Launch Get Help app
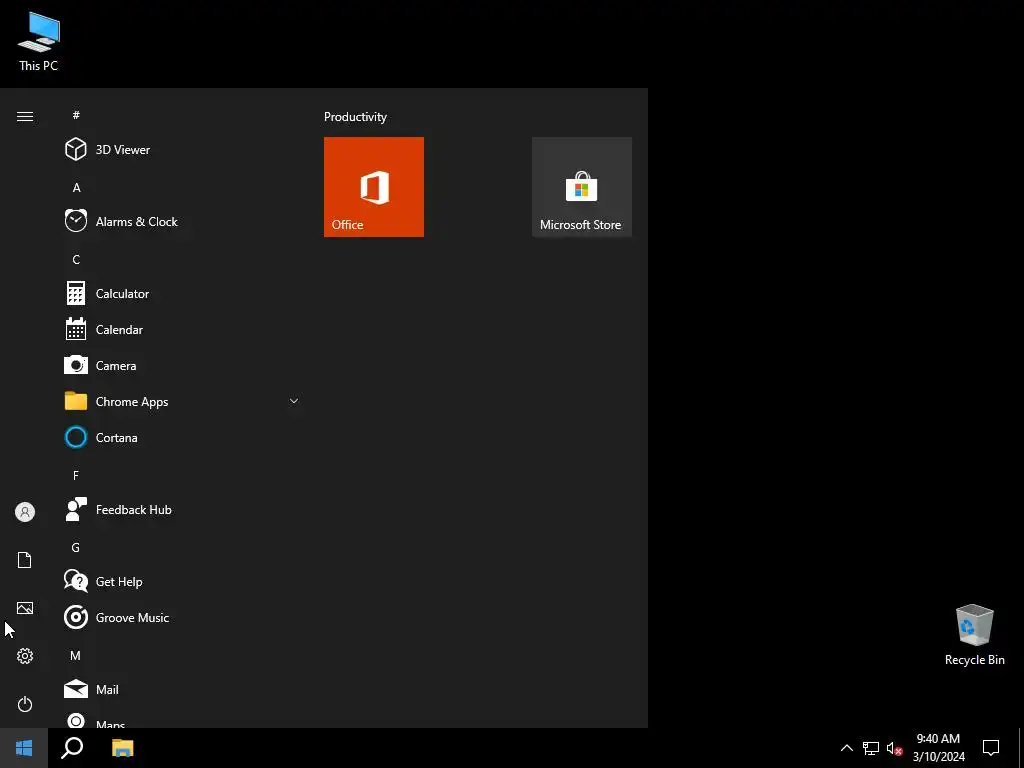This screenshot has width=1024, height=768. (x=183, y=582)
